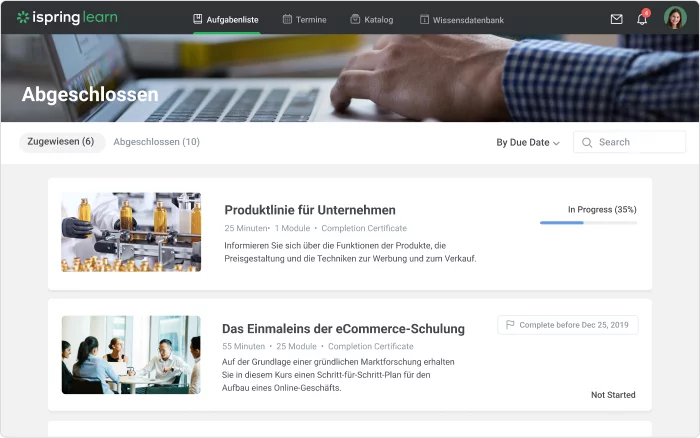Open the Katalog tab
The image size is (700, 438).
click(x=372, y=20)
